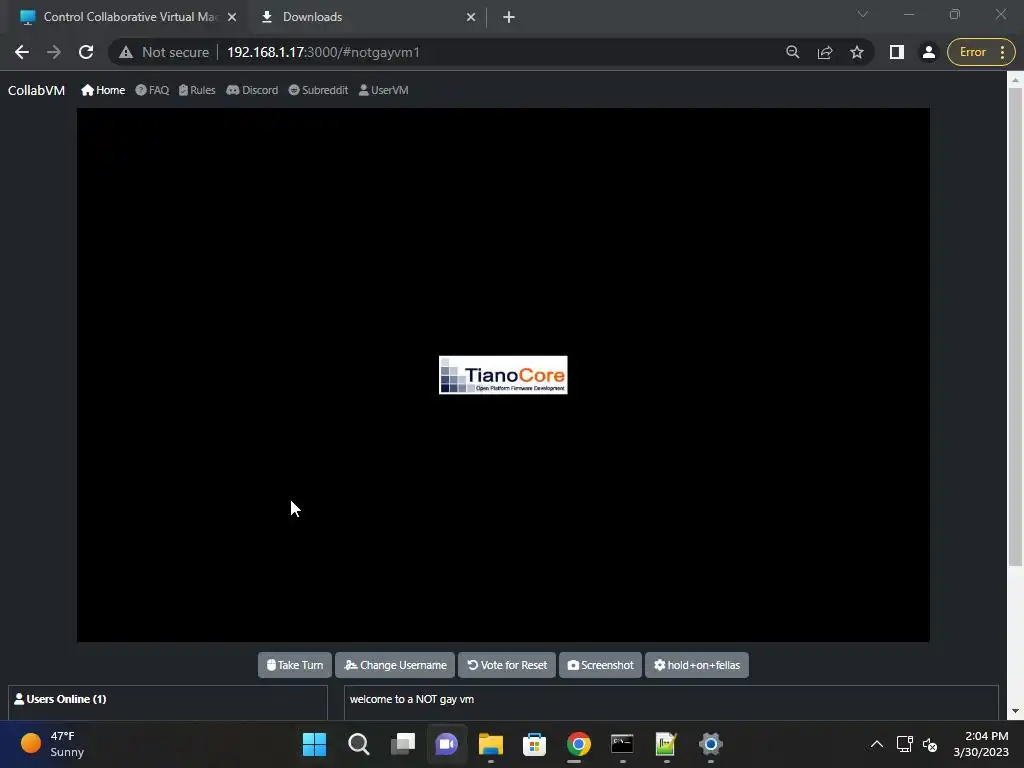Open the Chrome profile menu
Image resolution: width=1024 pixels, height=768 pixels.
tap(928, 52)
